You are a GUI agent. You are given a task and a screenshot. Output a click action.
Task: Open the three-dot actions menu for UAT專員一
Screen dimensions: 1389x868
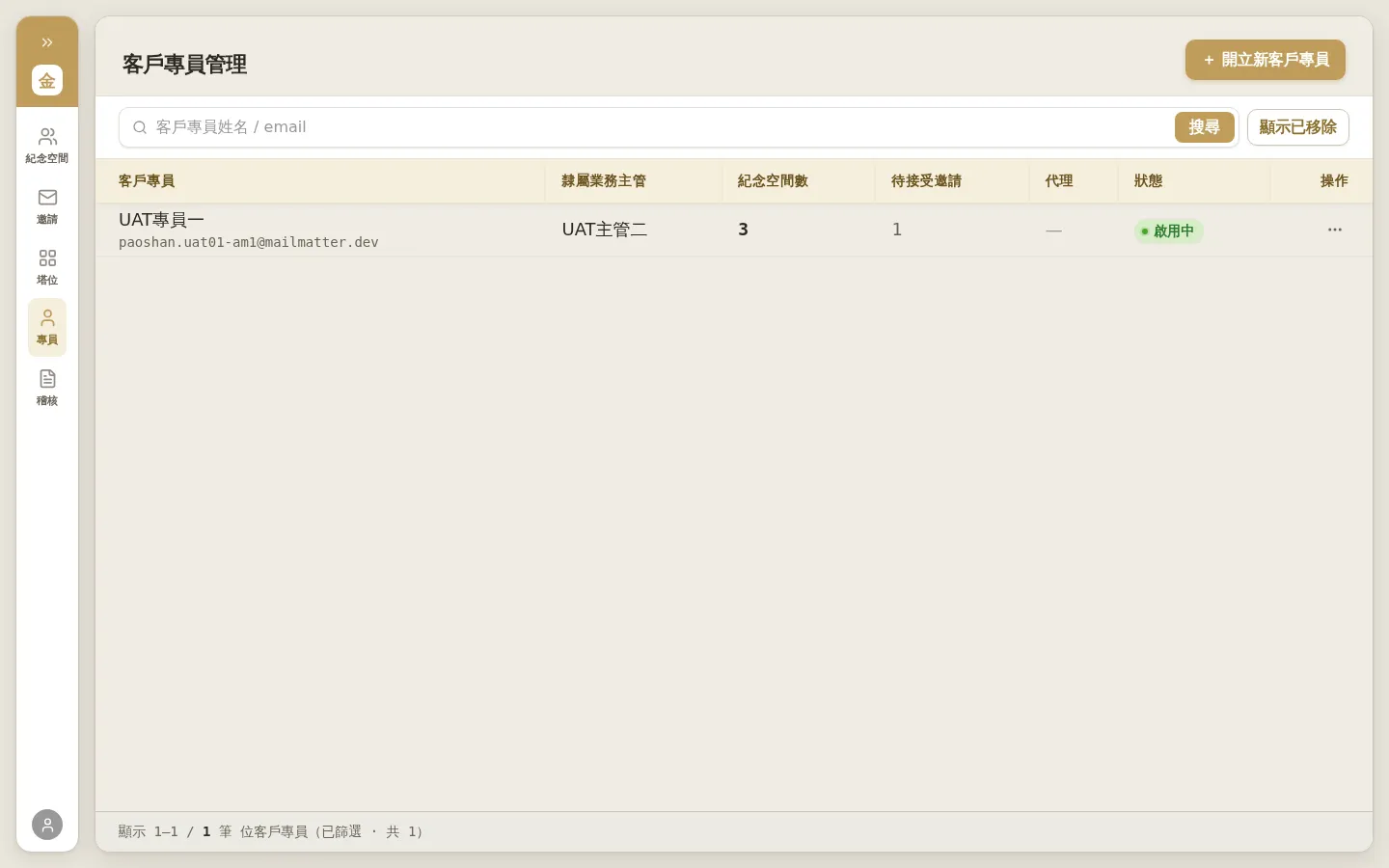pyautogui.click(x=1335, y=230)
